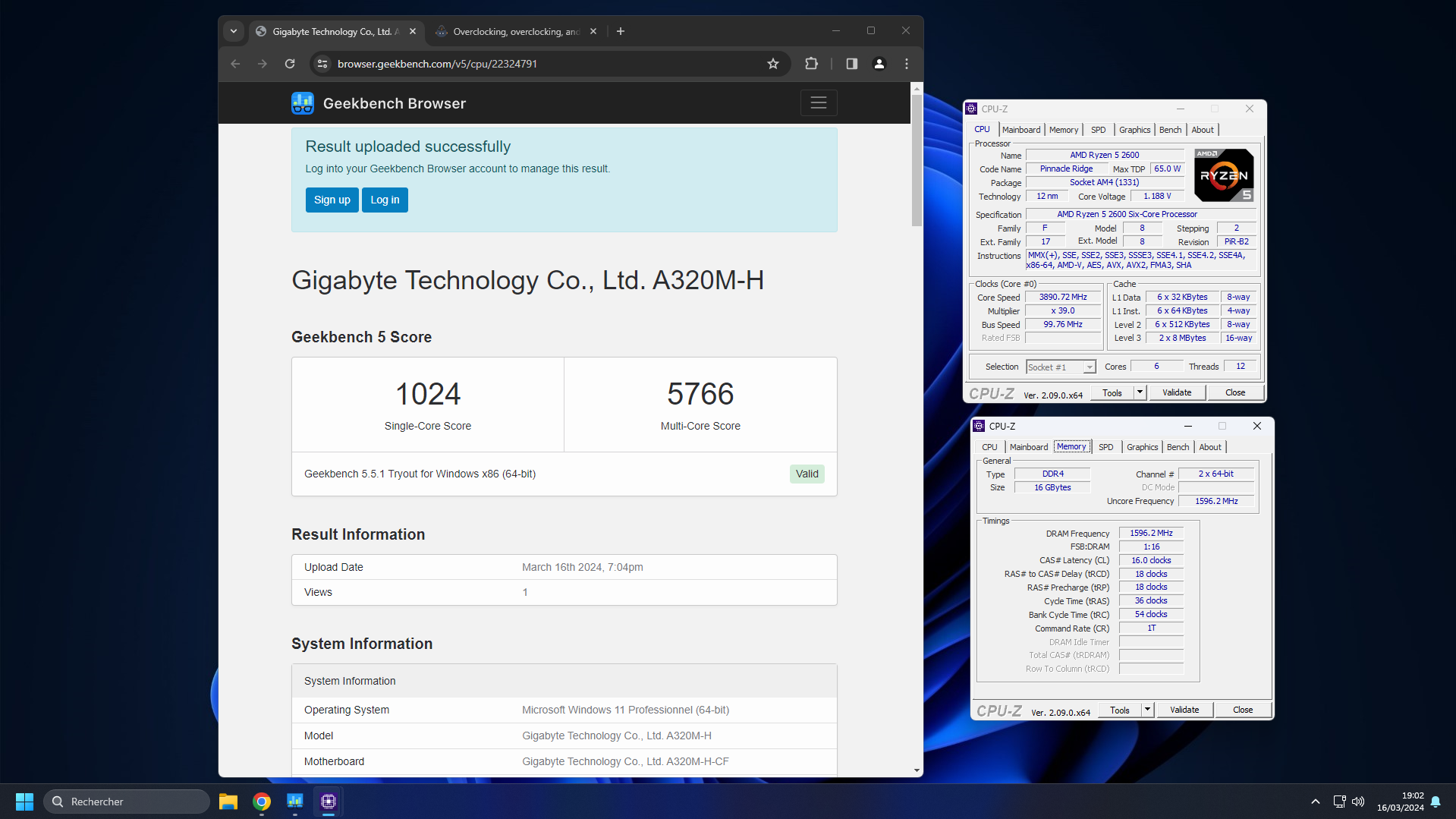The height and width of the screenshot is (819, 1456).
Task: Open About tab in upper CPU-Z window
Action: [1203, 130]
